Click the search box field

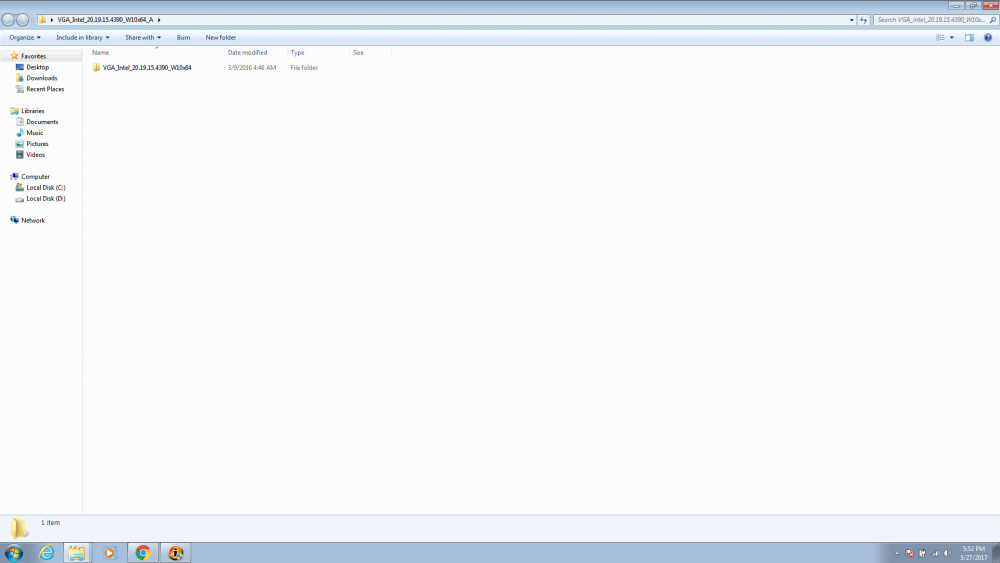(930, 20)
